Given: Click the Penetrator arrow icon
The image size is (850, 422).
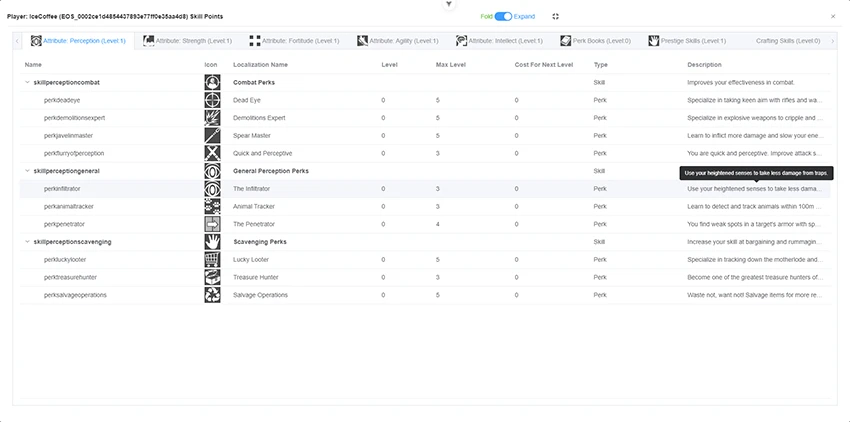Looking at the screenshot, I should click(x=212, y=224).
